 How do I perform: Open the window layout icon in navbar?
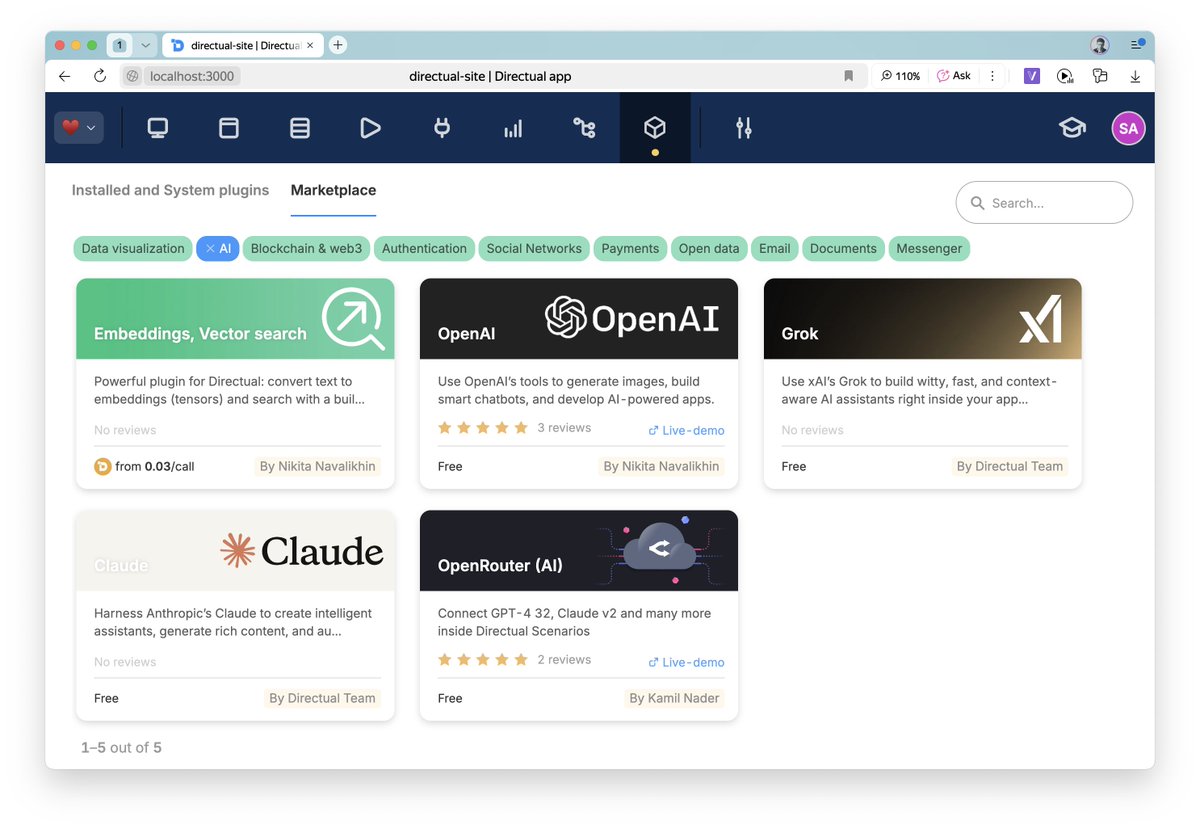pyautogui.click(x=229, y=128)
